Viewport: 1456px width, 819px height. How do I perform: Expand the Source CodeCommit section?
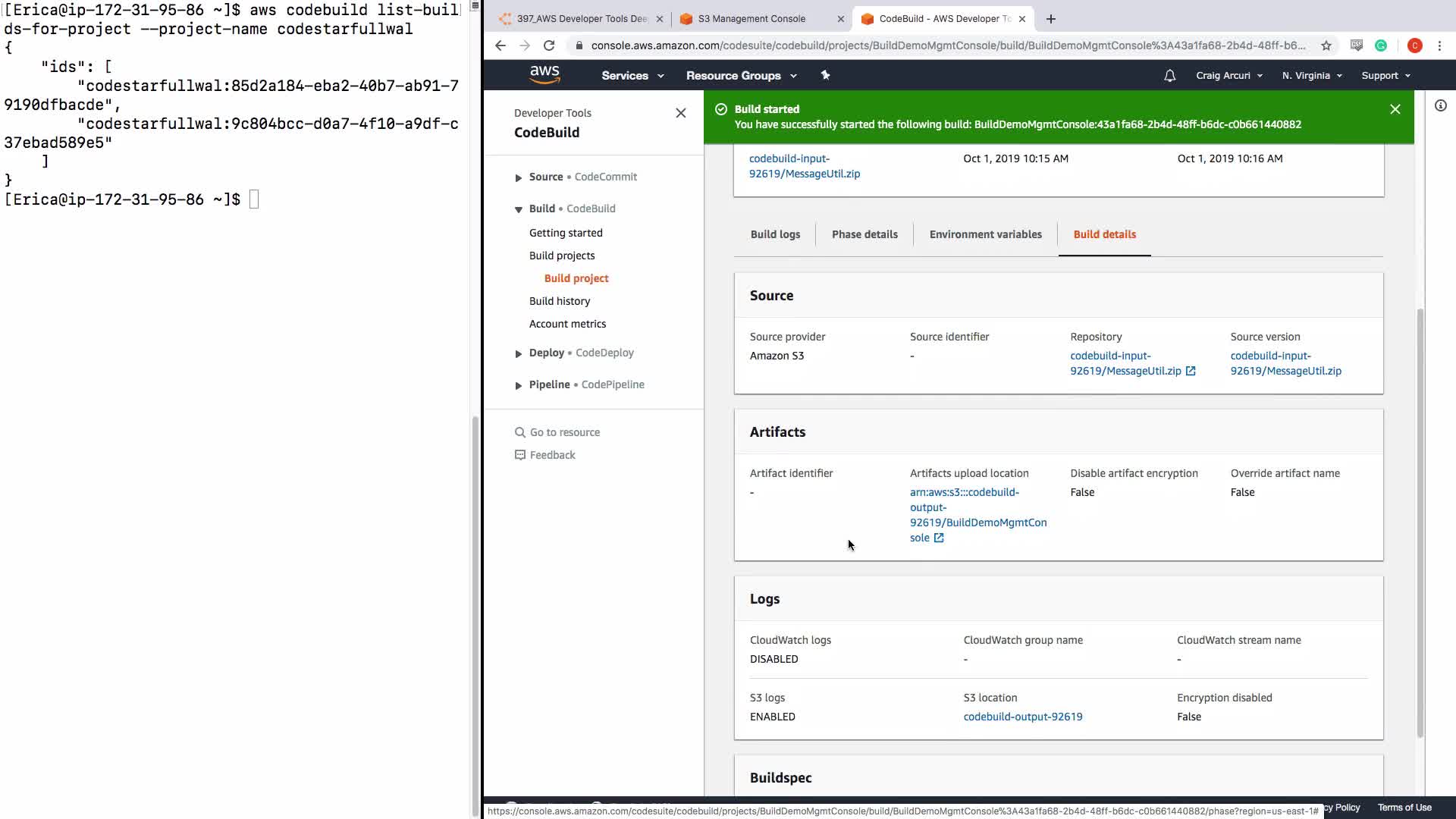(519, 177)
